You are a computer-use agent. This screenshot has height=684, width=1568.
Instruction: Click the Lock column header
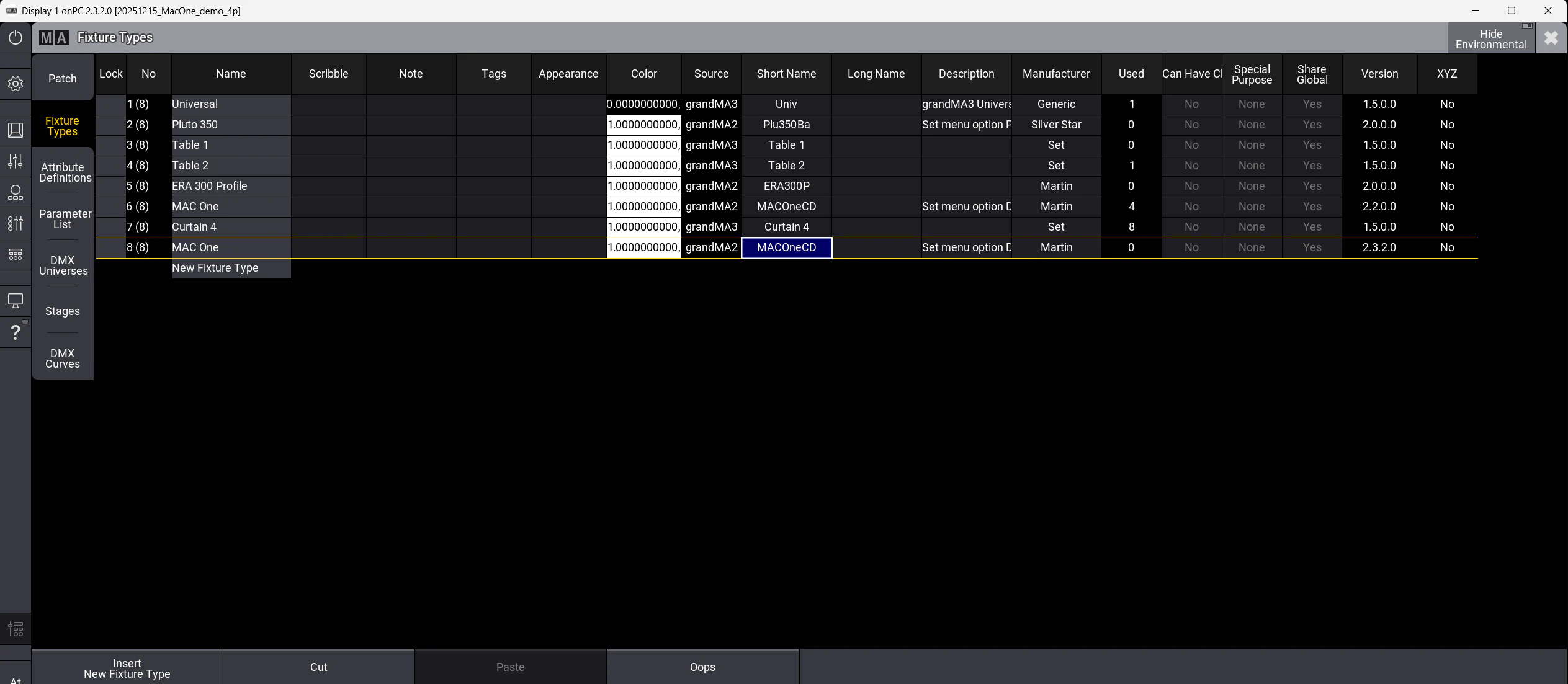click(x=111, y=74)
